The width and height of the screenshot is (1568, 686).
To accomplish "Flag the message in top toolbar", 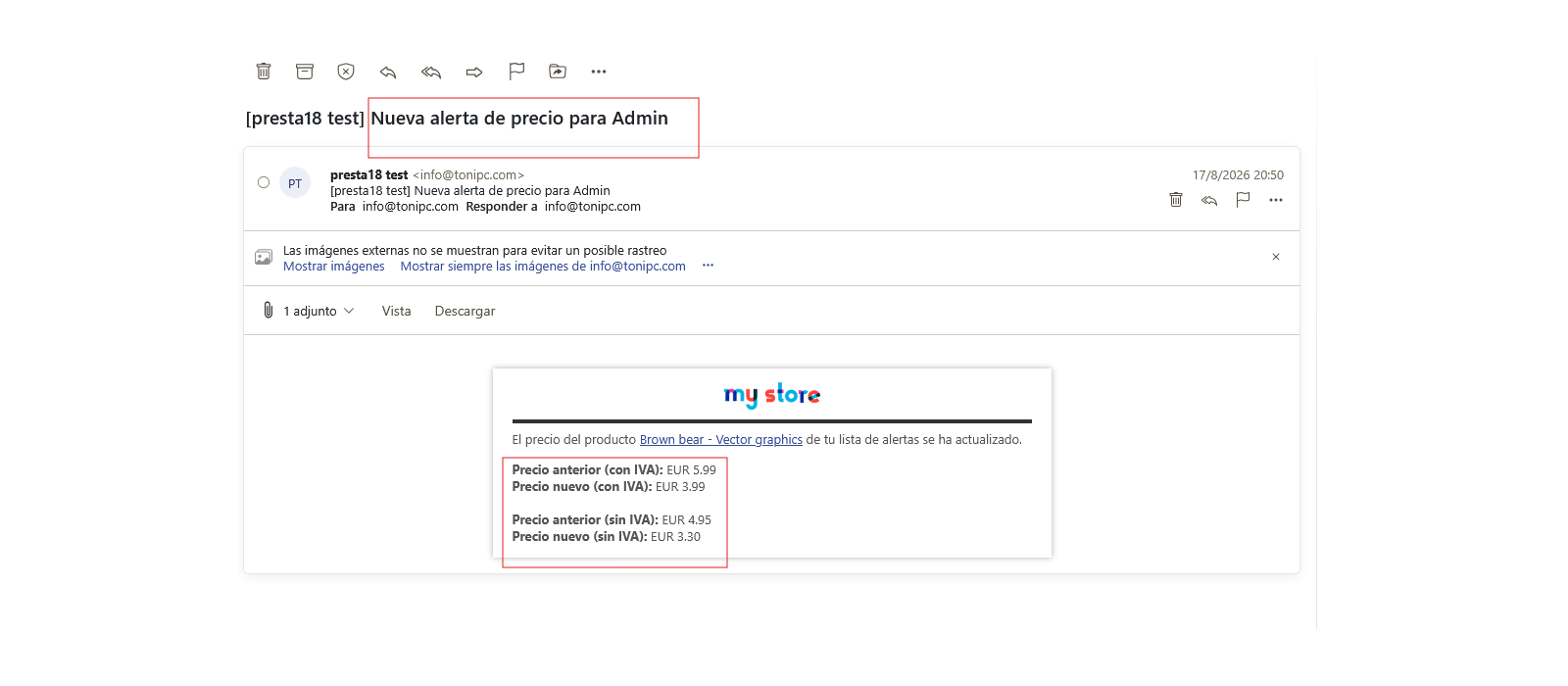I will pos(516,72).
